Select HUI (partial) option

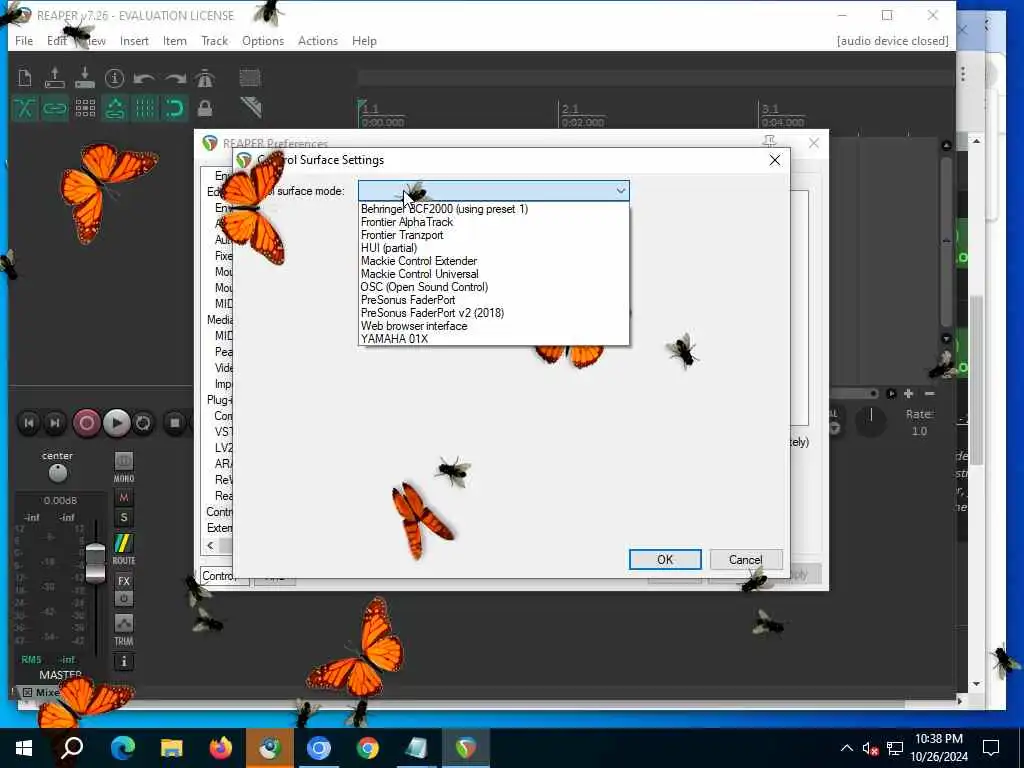click(x=494, y=248)
